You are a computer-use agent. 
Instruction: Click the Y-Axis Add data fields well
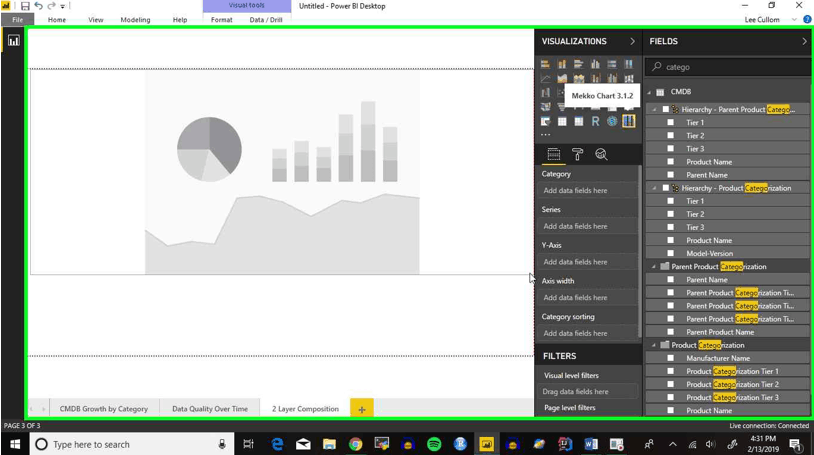[x=588, y=262]
